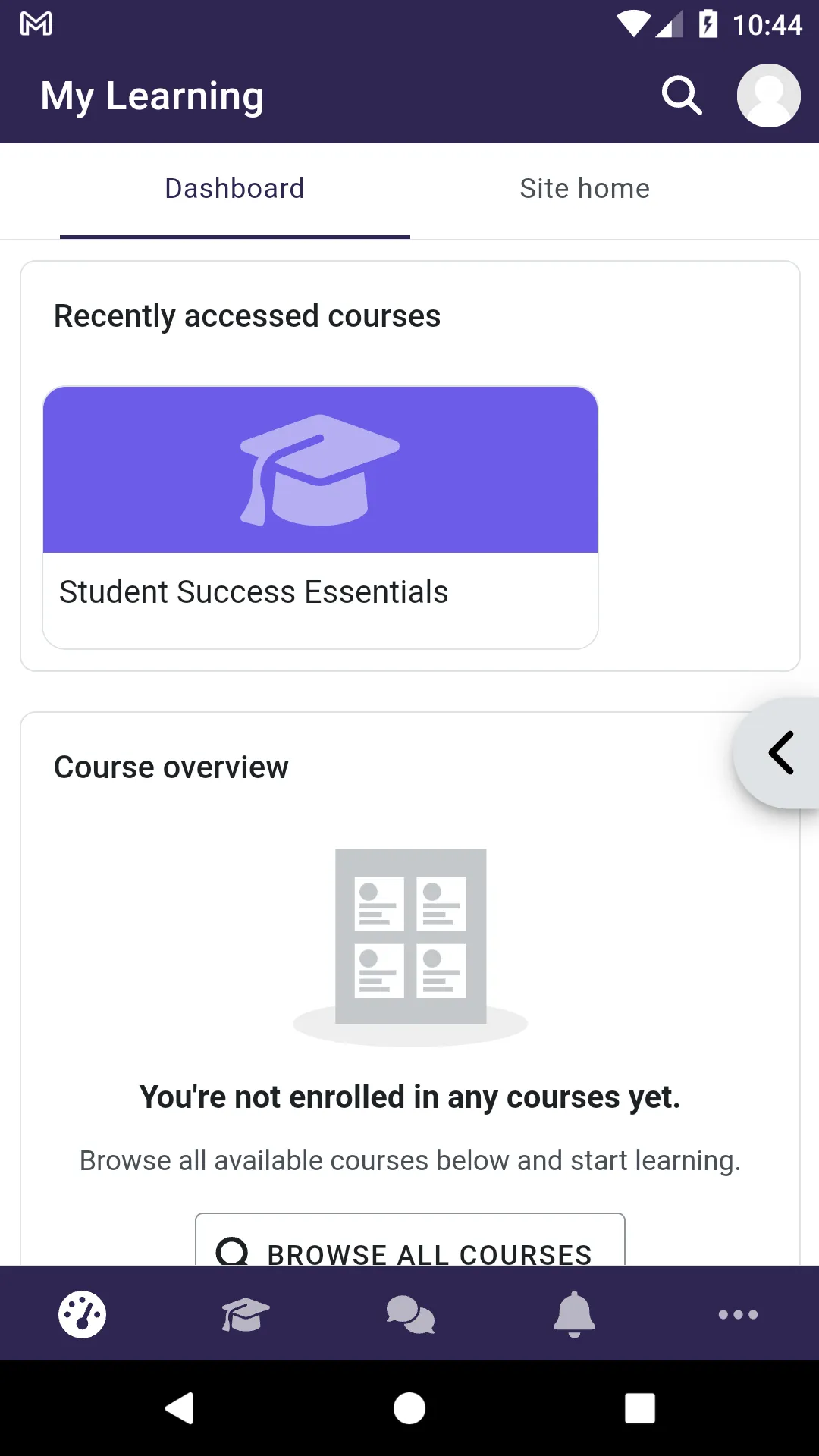Tap the Course overview heading
Image resolution: width=819 pixels, height=1456 pixels.
pyautogui.click(x=171, y=767)
